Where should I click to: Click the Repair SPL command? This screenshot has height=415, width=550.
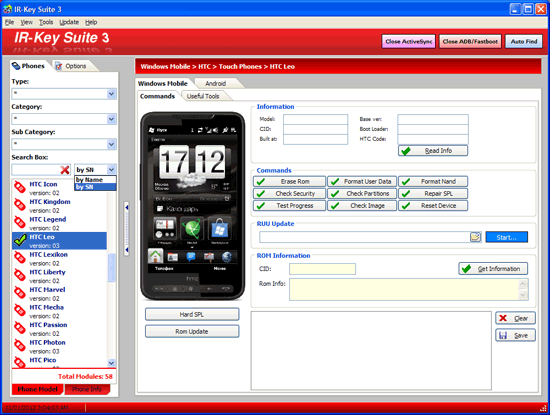(433, 194)
